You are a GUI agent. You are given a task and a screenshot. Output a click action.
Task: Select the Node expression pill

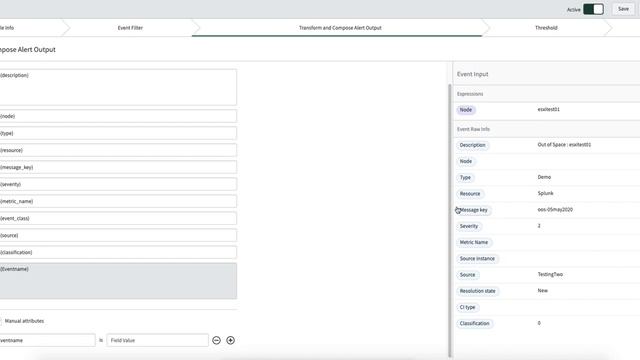pos(466,110)
